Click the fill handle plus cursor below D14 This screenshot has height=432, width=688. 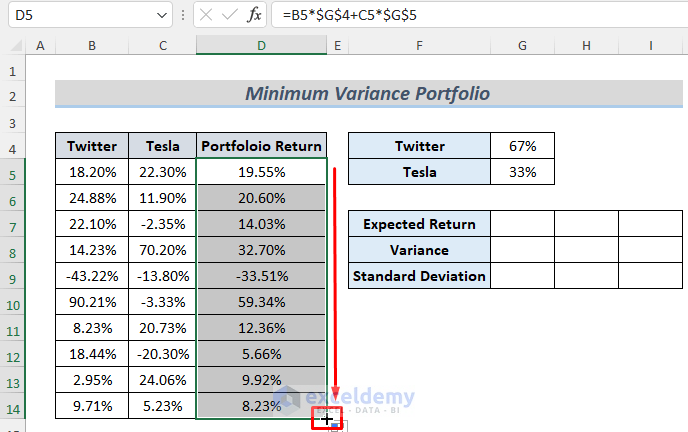coord(327,420)
